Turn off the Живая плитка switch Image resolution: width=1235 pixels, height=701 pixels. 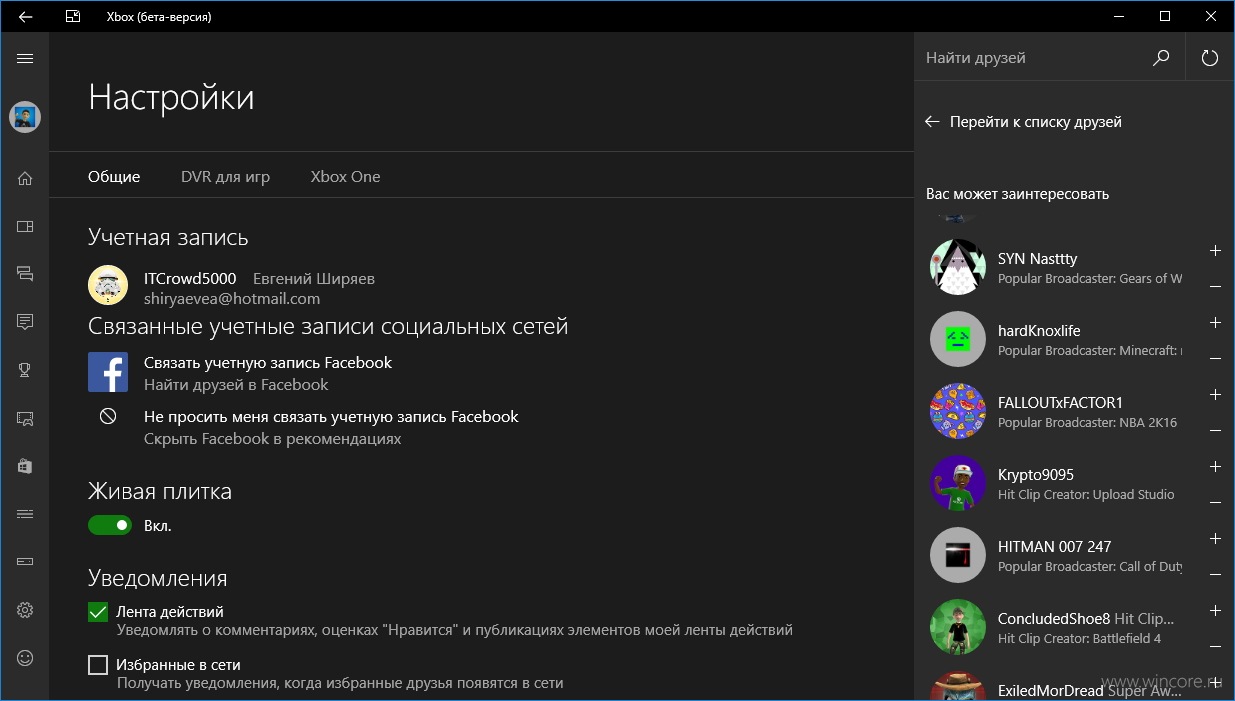tap(110, 525)
